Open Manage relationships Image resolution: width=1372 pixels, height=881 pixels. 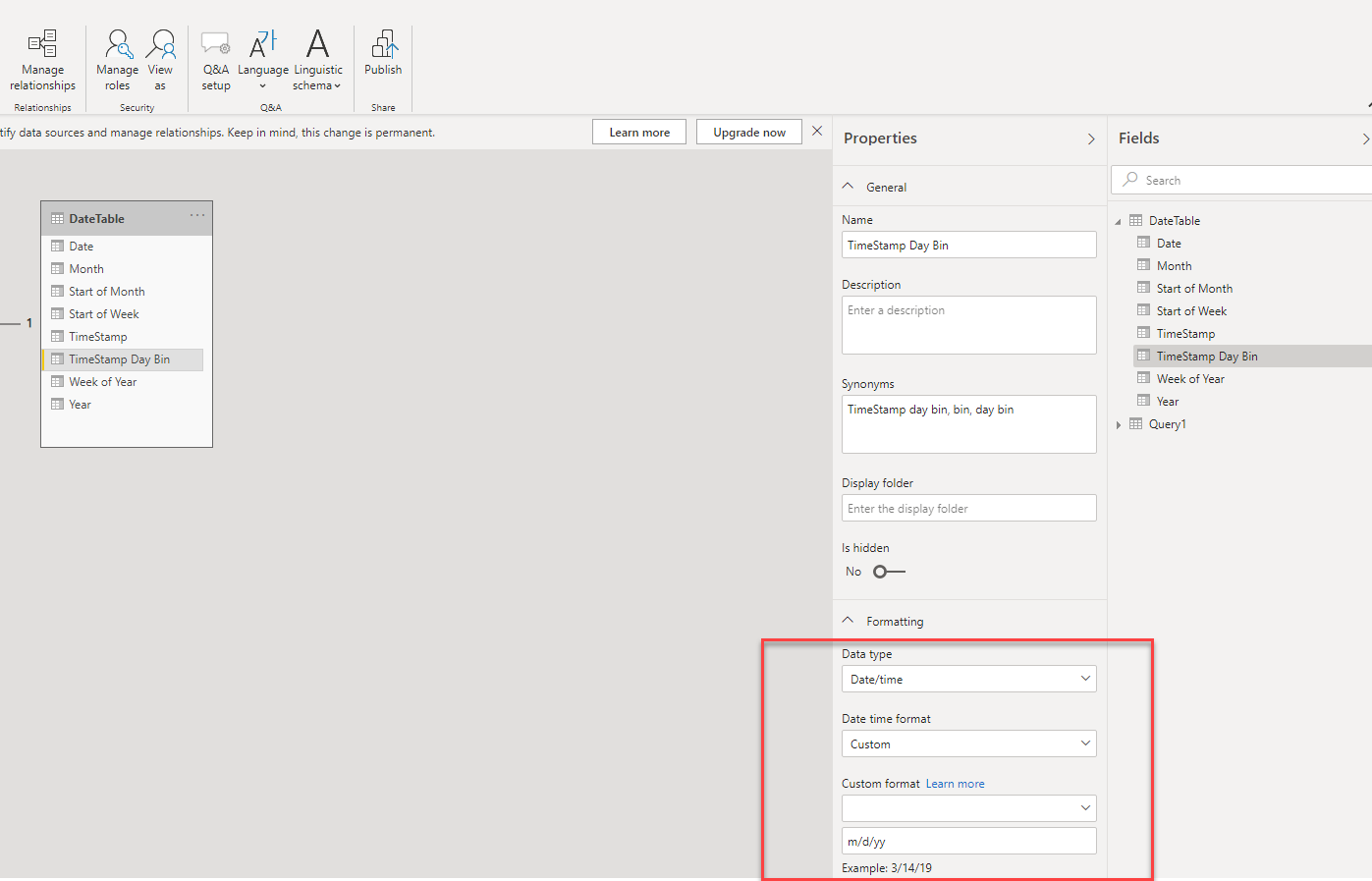tap(42, 60)
